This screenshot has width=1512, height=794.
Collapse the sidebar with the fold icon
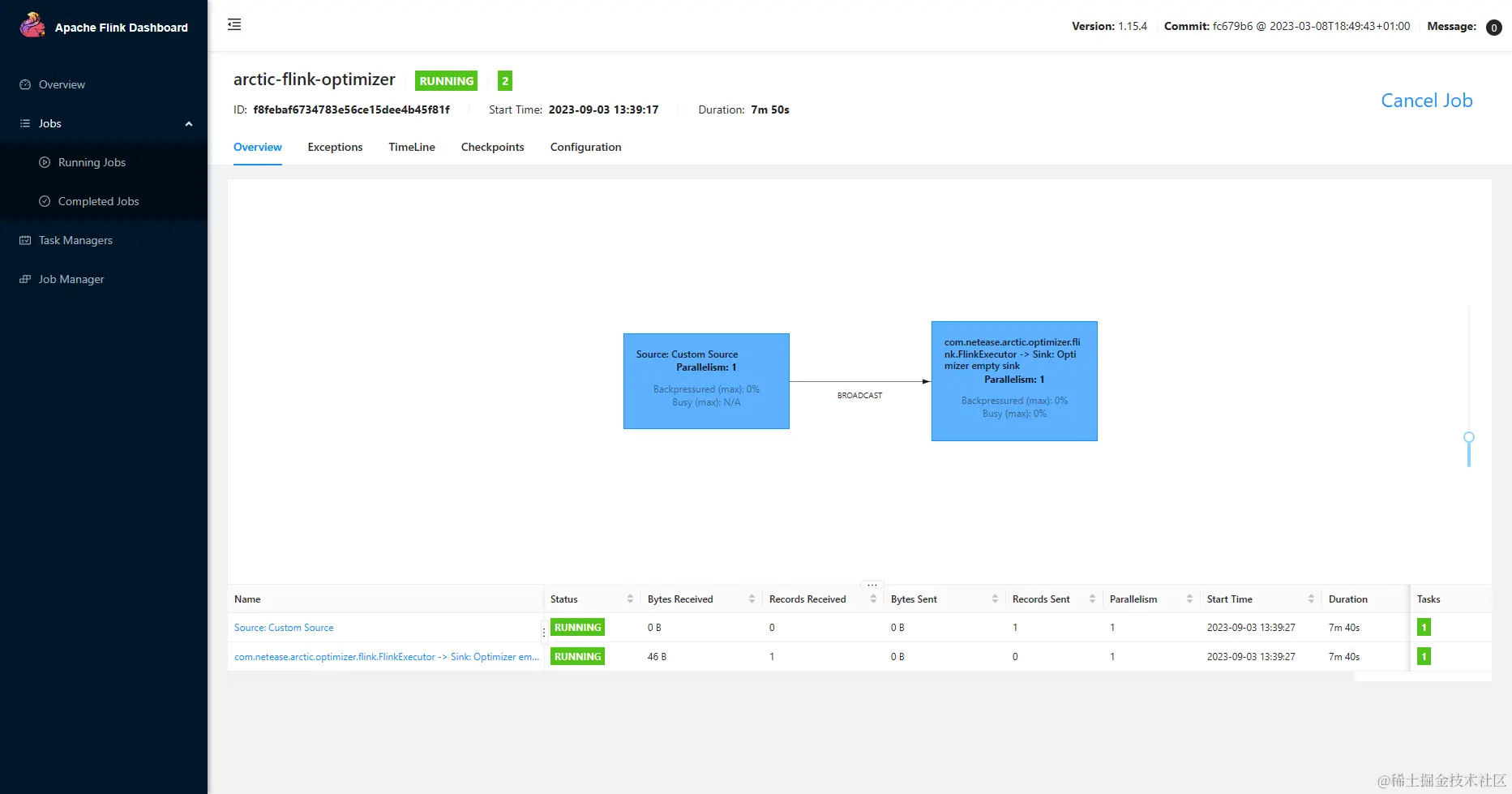[x=234, y=25]
